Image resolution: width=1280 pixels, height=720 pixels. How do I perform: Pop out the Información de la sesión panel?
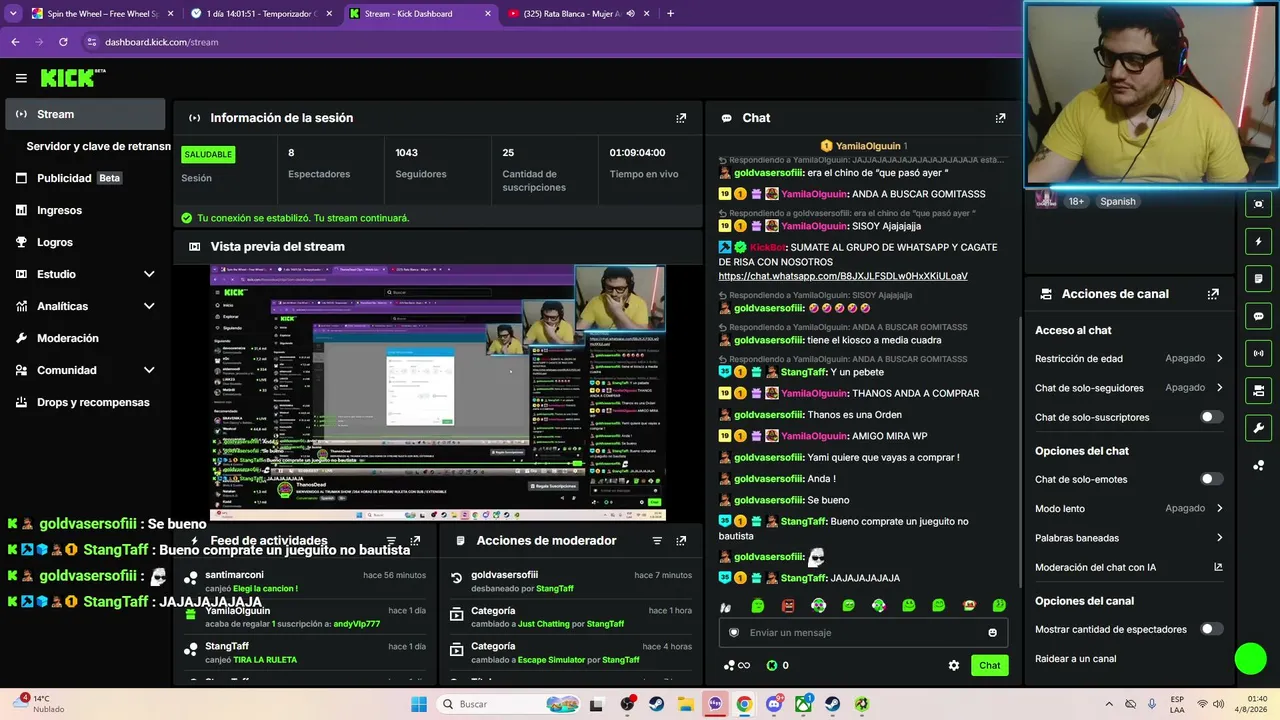pos(681,118)
